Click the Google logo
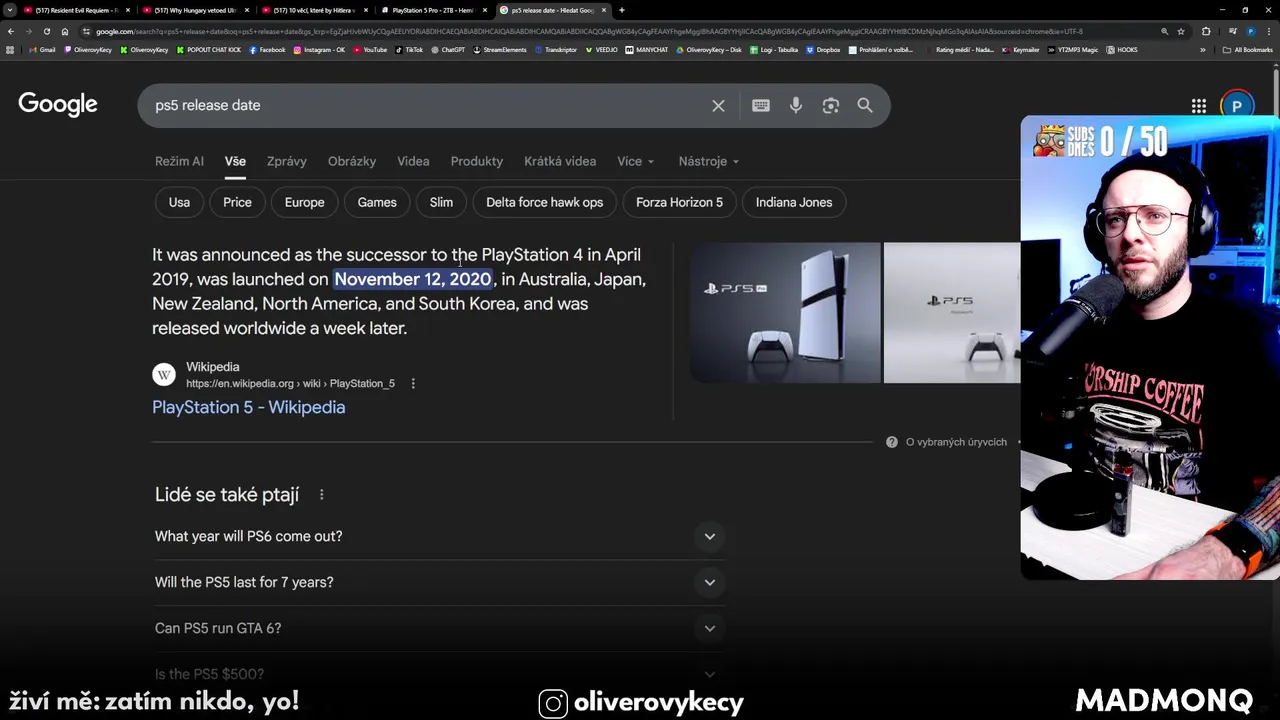The height and width of the screenshot is (720, 1280). [x=58, y=105]
